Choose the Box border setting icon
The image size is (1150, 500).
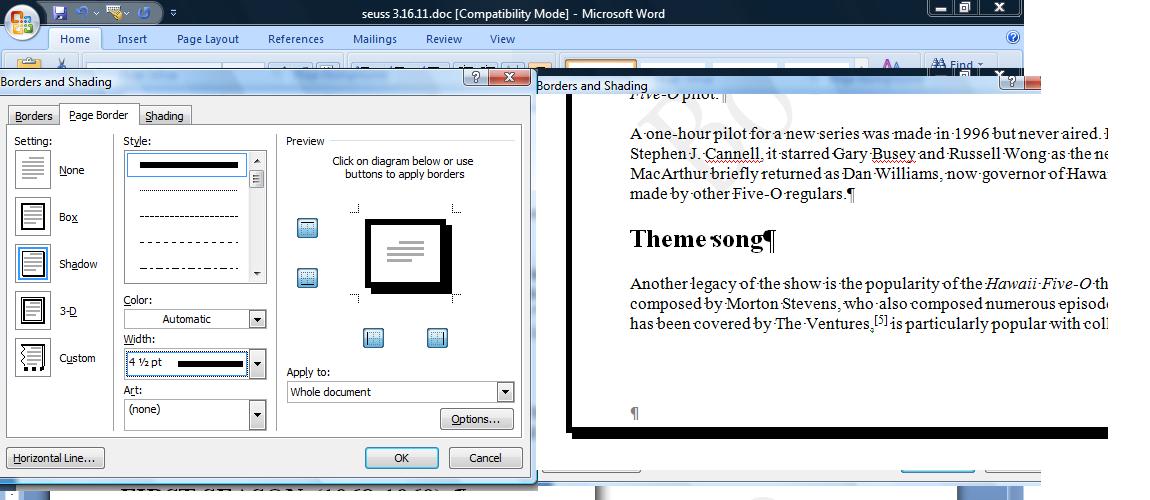point(33,217)
